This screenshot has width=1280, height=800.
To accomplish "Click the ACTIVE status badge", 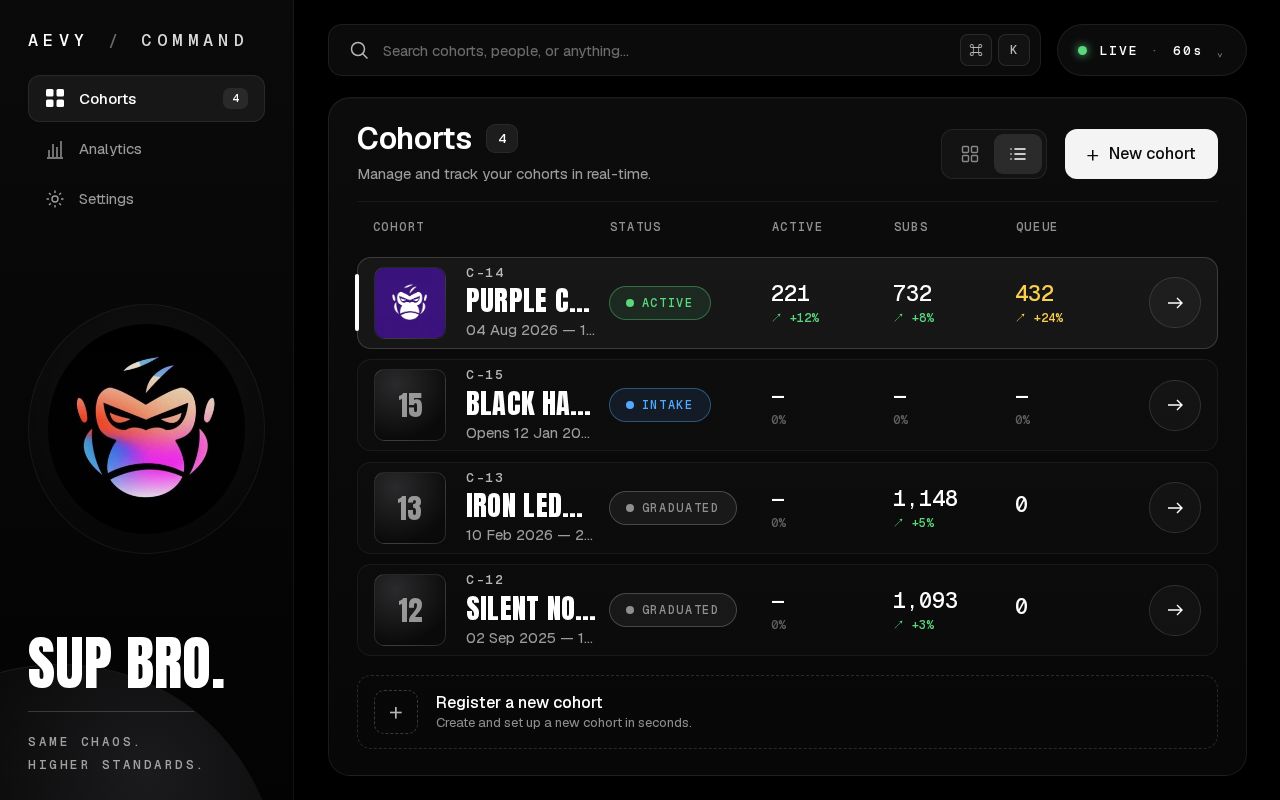I will (660, 303).
